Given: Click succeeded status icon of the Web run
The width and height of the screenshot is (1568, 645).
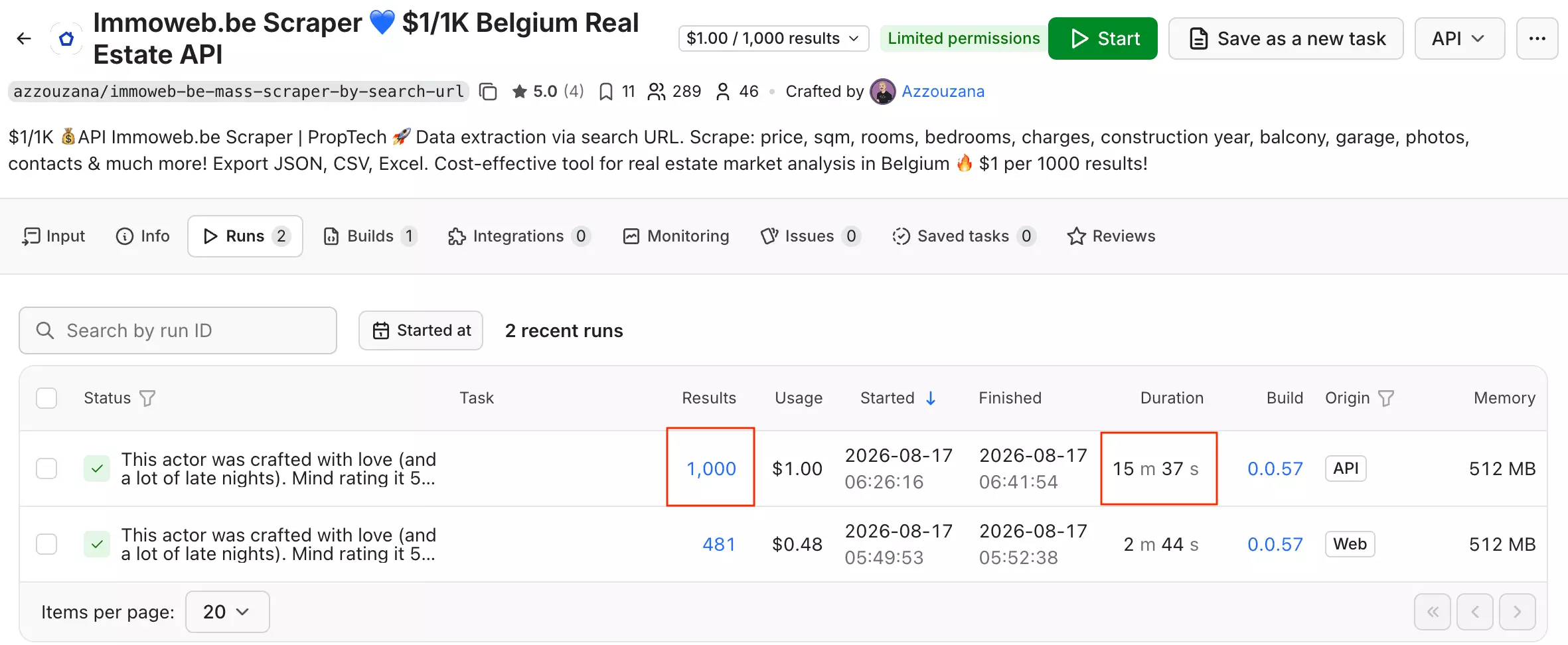Looking at the screenshot, I should click(x=97, y=544).
